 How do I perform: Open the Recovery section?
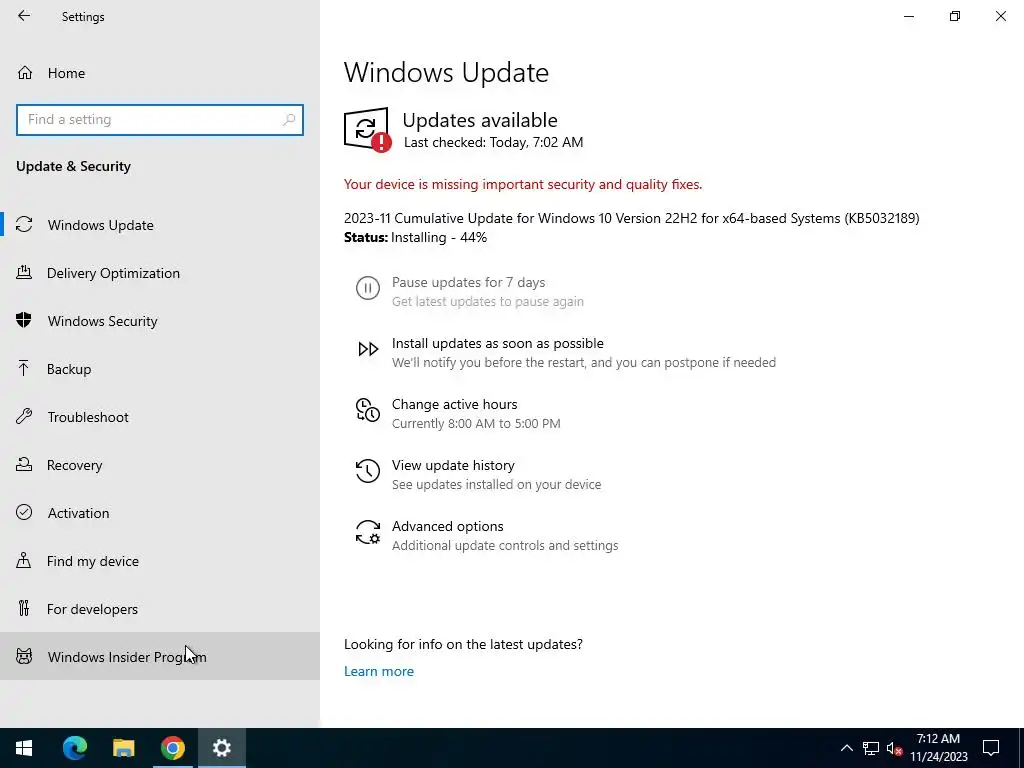click(x=159, y=465)
